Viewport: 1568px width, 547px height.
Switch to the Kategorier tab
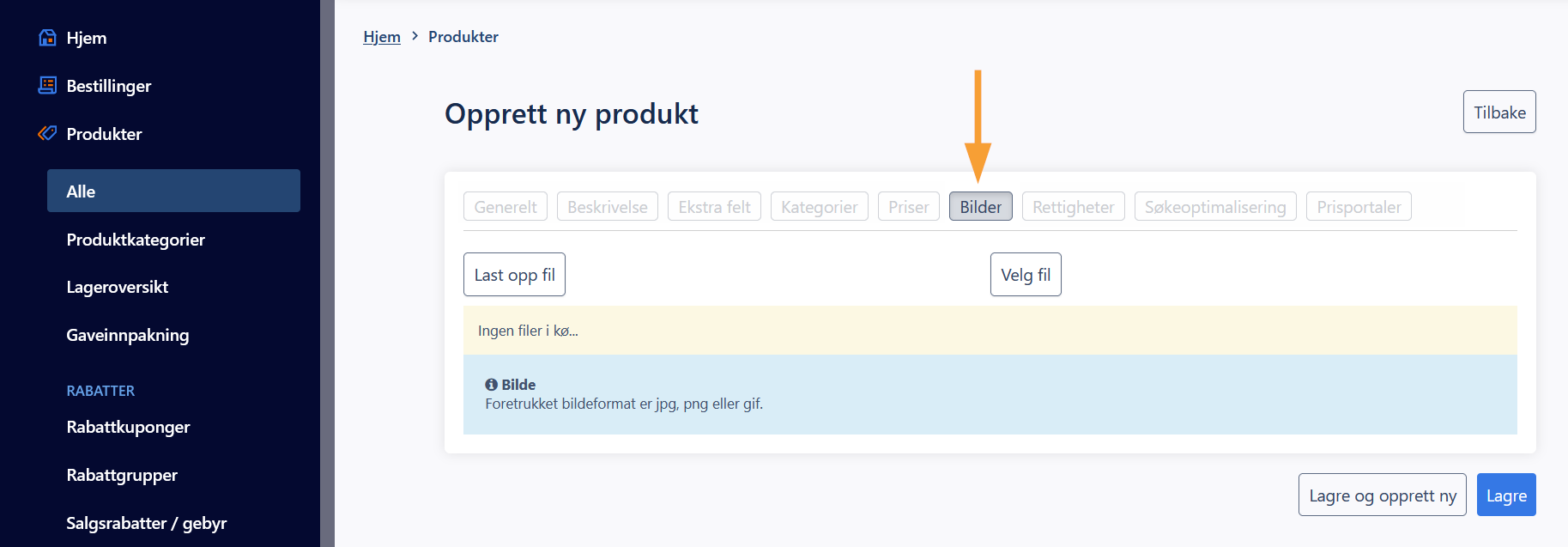[x=820, y=206]
